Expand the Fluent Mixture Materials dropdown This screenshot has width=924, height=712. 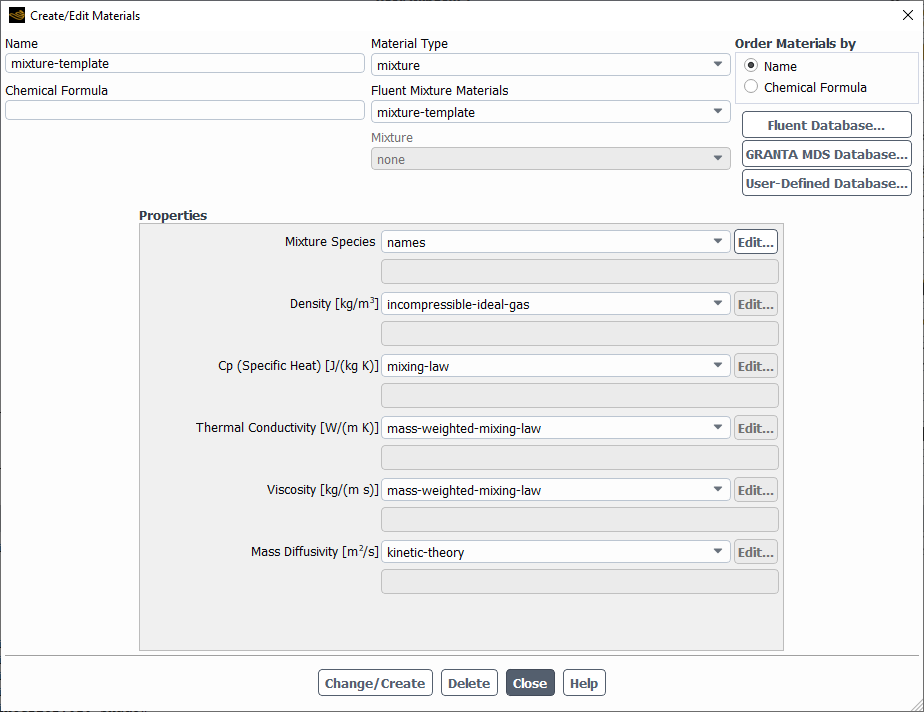550,112
